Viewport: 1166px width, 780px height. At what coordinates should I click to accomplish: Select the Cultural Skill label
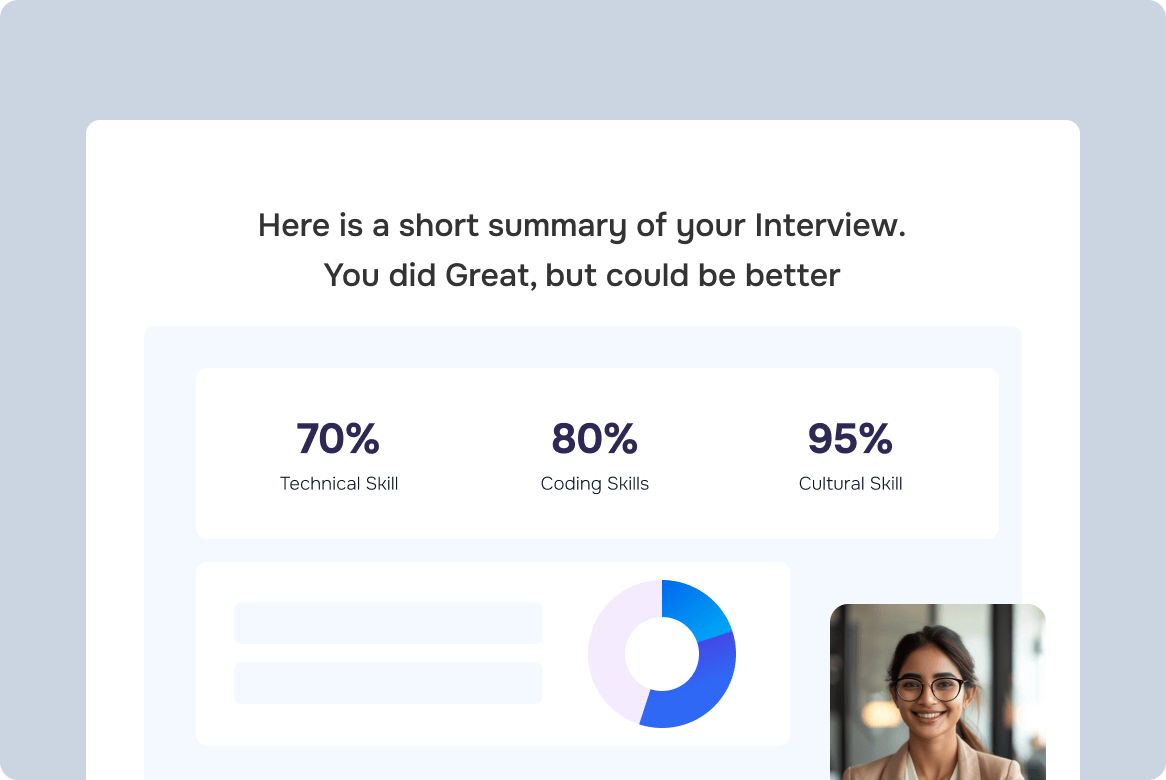click(x=850, y=483)
